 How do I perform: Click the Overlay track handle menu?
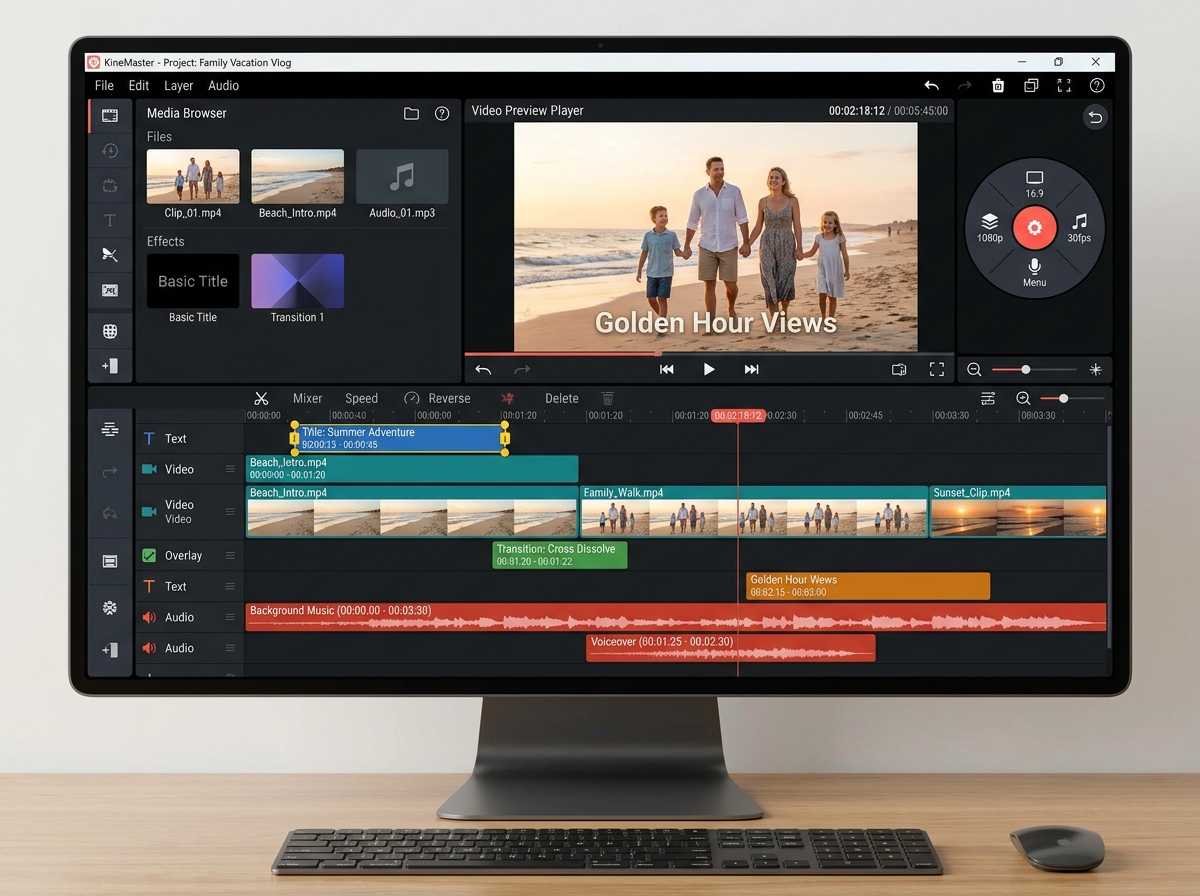coord(230,556)
